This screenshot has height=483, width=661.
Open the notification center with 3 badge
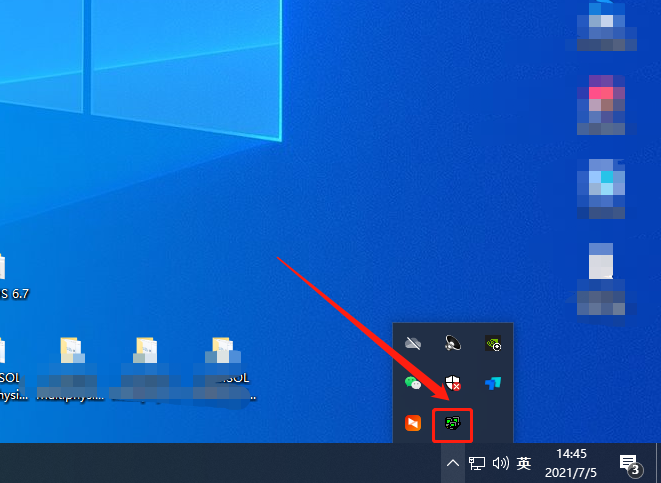coord(630,464)
